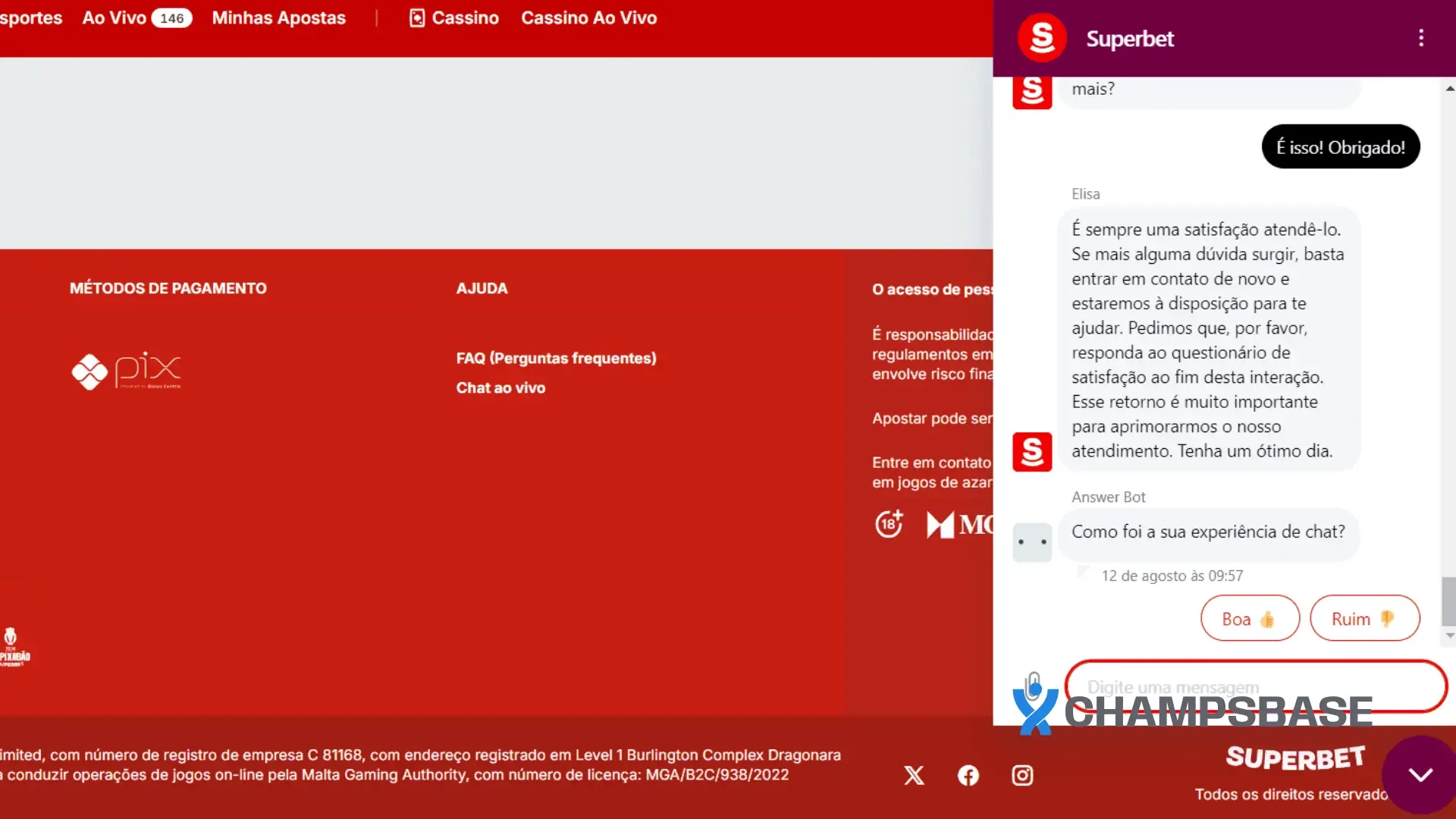Switch to Cassino Ao Vivo

click(x=588, y=17)
